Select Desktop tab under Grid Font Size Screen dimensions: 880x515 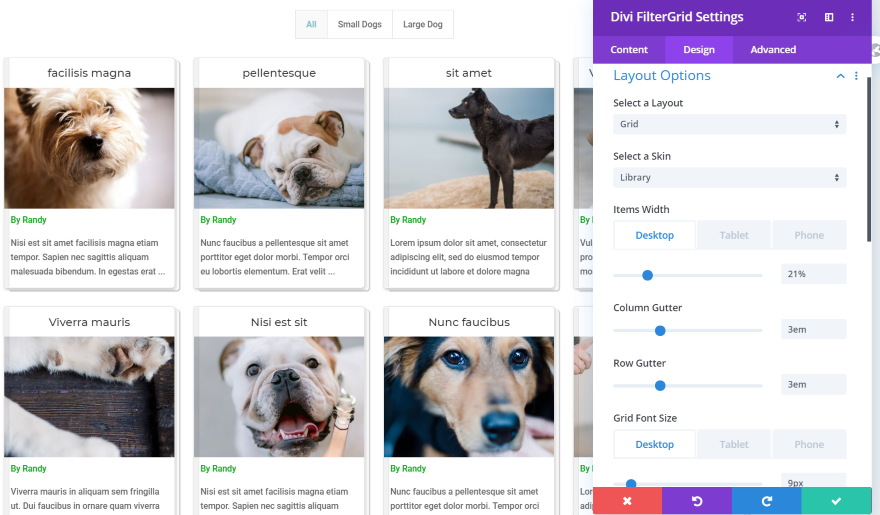654,444
